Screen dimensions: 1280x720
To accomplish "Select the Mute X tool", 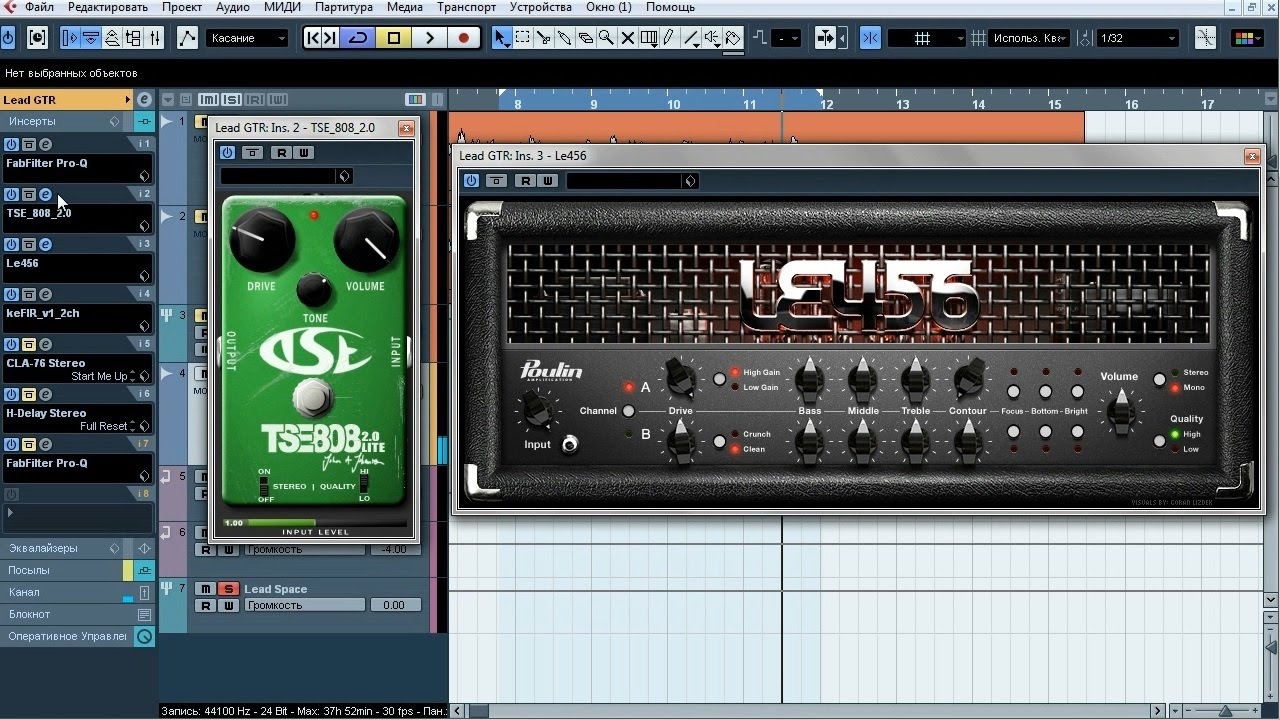I will [628, 38].
